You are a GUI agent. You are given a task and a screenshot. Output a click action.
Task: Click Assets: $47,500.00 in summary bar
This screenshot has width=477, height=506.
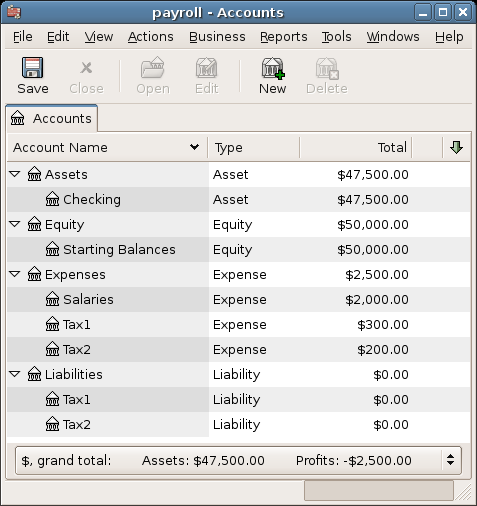[x=203, y=460]
